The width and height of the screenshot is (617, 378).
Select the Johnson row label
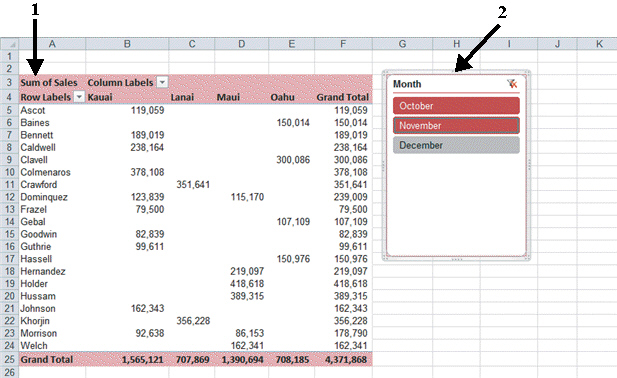tap(38, 308)
